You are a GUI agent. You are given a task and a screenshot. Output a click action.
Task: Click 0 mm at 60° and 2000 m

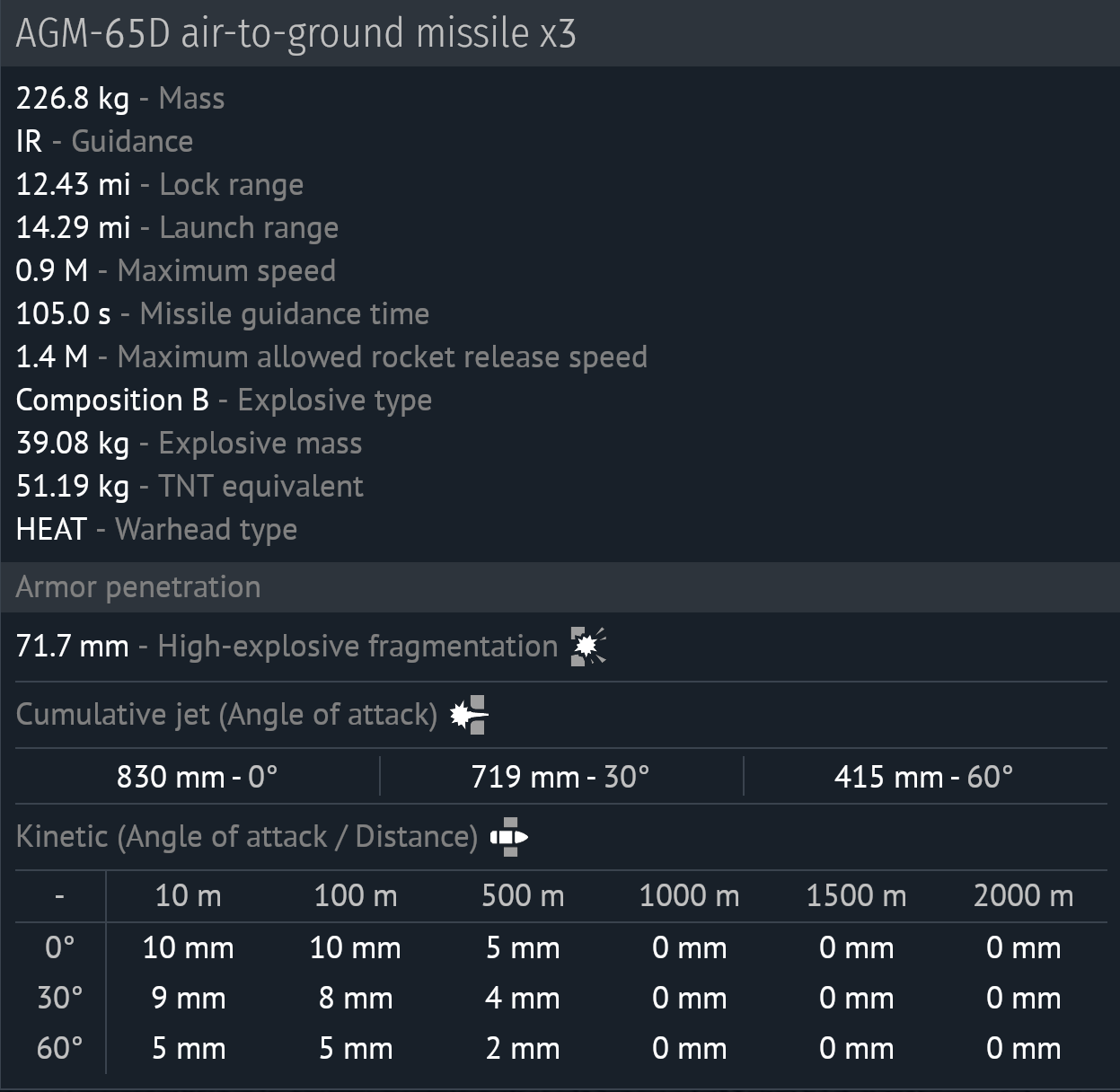point(1023,1048)
